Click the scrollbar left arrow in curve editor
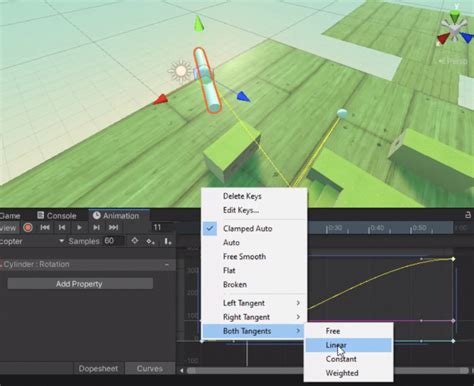The height and width of the screenshot is (386, 474). (182, 370)
